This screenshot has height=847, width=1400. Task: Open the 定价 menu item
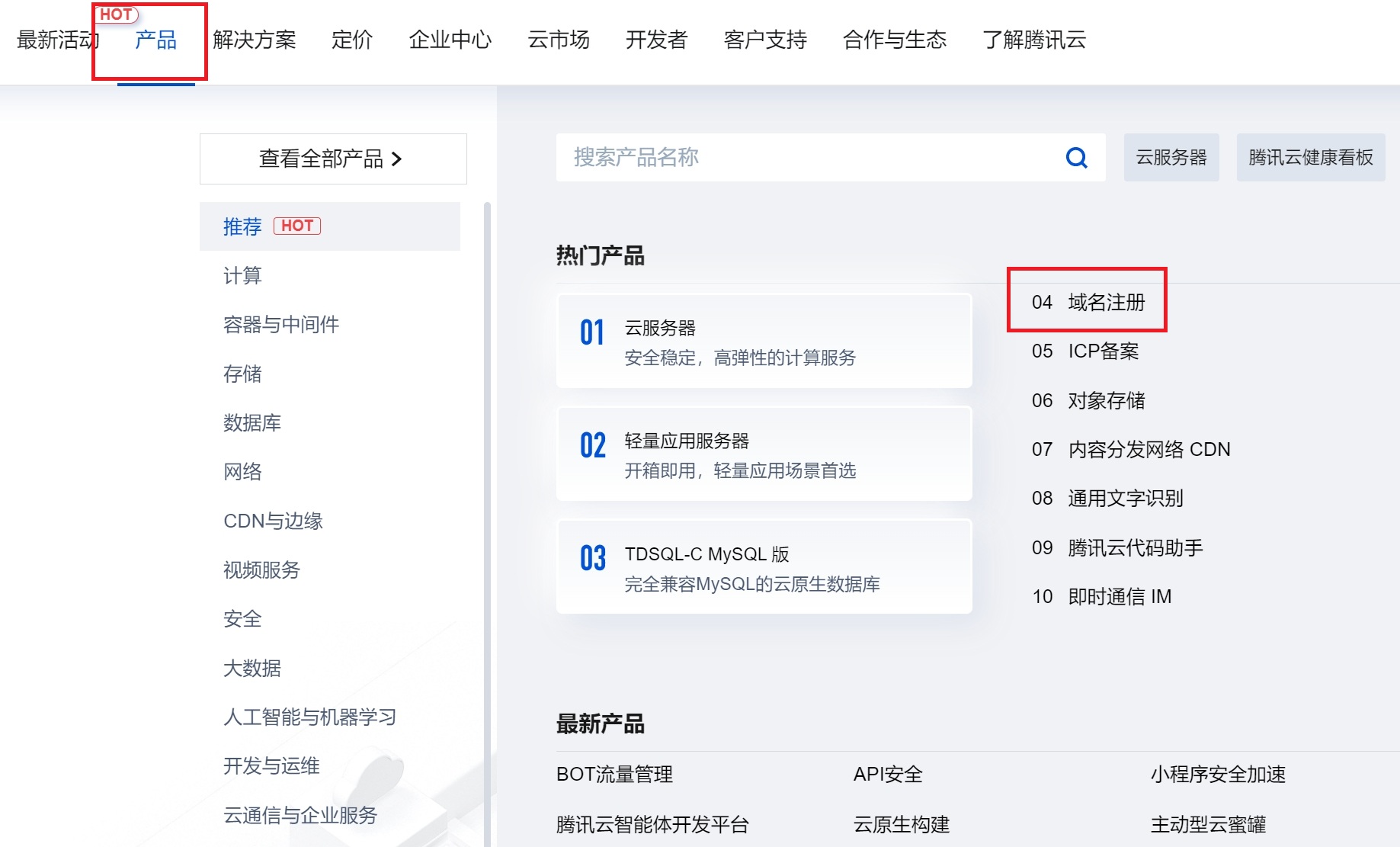coord(352,40)
